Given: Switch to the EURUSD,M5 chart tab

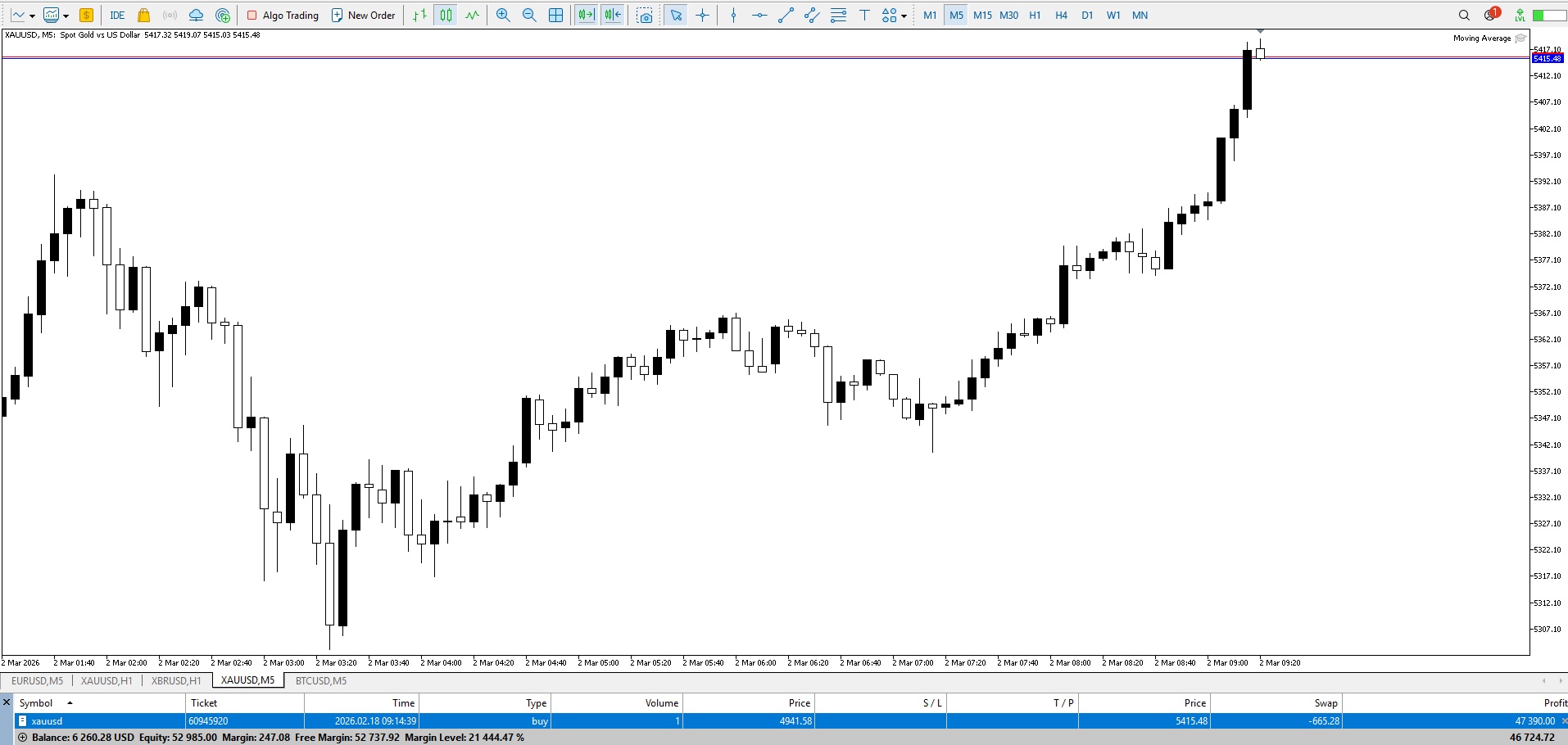Looking at the screenshot, I should [36, 680].
